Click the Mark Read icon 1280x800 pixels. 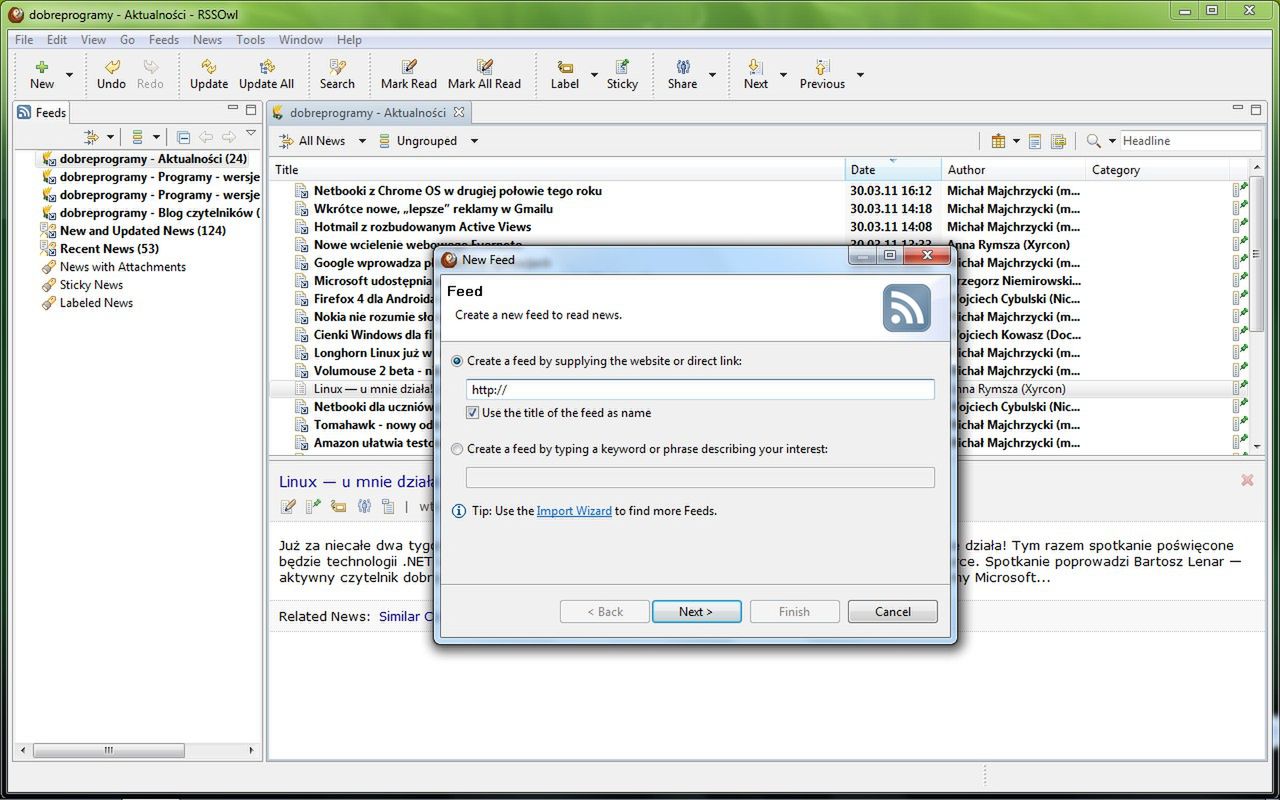click(x=408, y=68)
